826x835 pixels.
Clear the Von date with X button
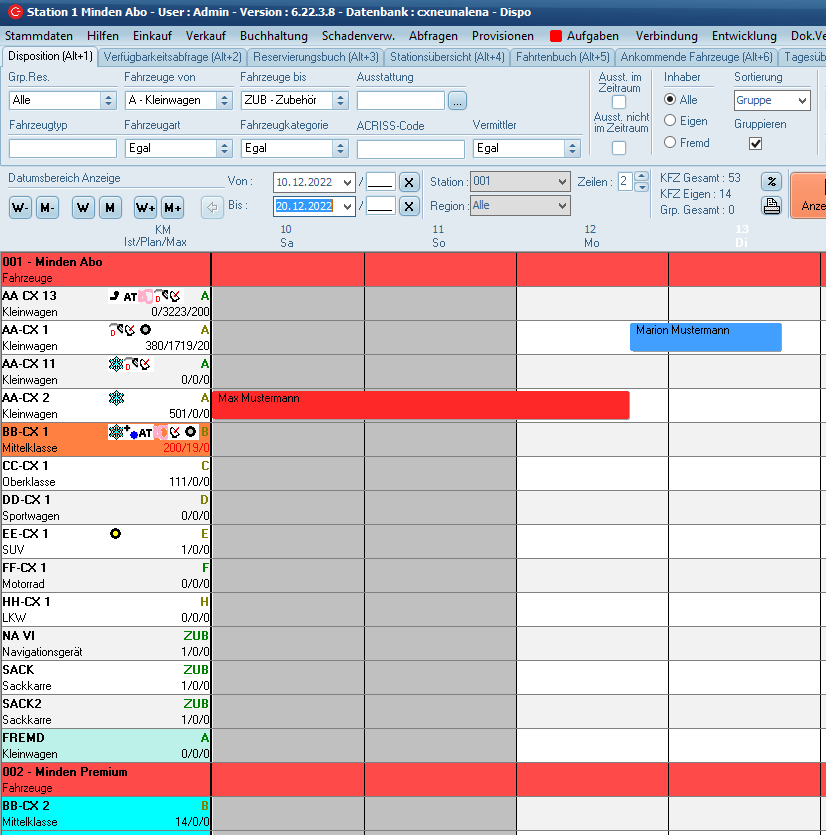pyautogui.click(x=409, y=182)
